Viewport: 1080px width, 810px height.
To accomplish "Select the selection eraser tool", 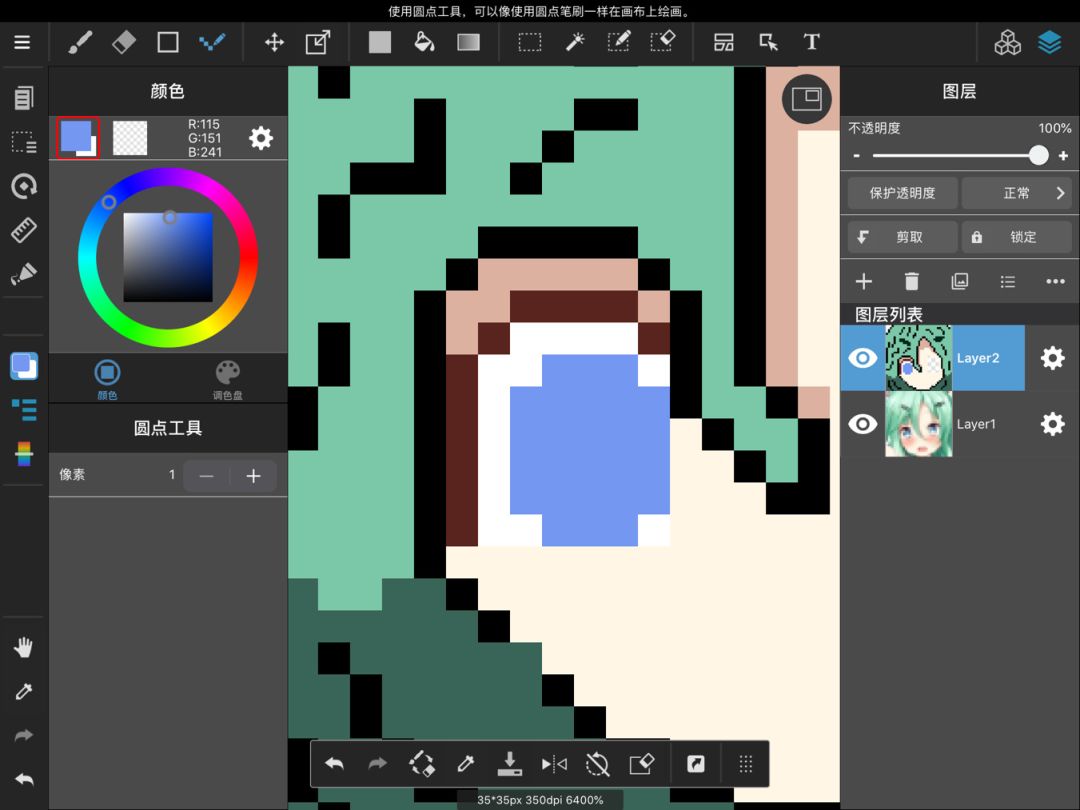I will tap(663, 42).
